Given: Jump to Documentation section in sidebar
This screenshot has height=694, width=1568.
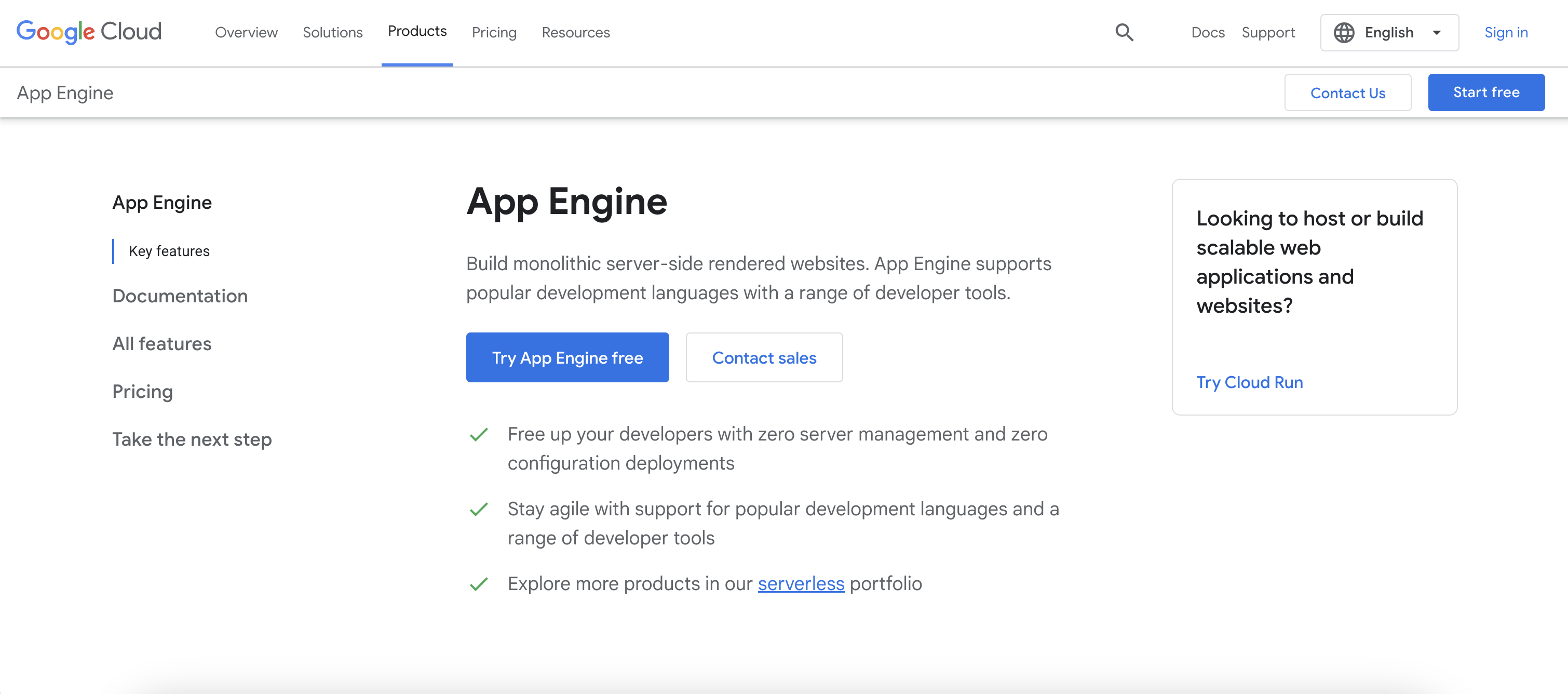Looking at the screenshot, I should (x=180, y=296).
